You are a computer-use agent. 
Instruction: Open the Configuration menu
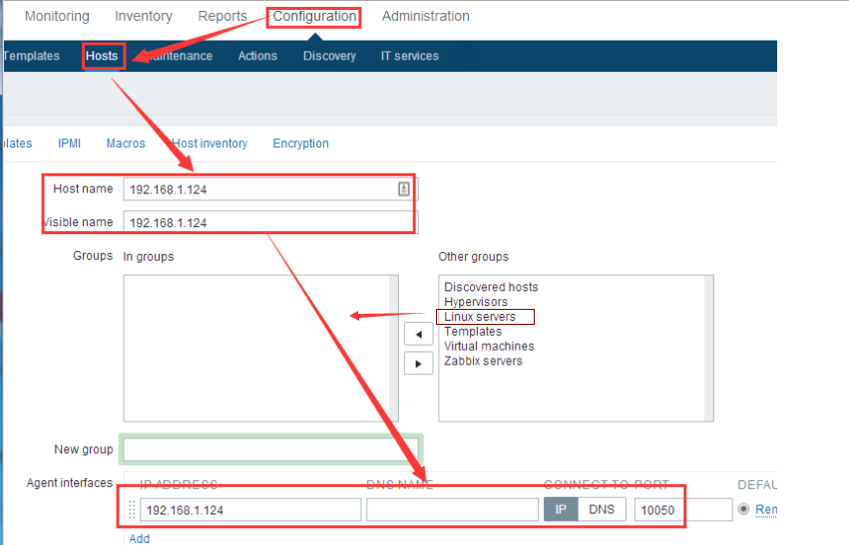click(314, 16)
